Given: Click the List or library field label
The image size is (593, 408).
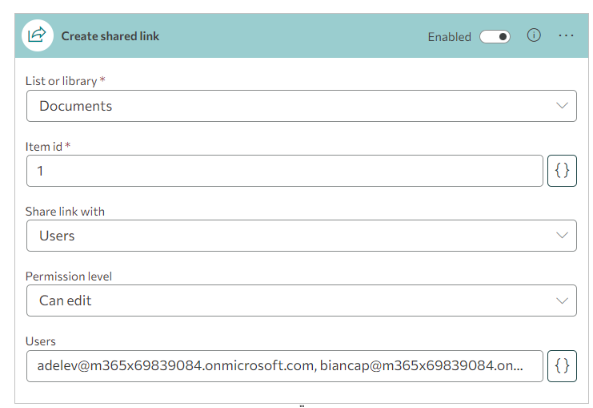Looking at the screenshot, I should pyautogui.click(x=61, y=81).
